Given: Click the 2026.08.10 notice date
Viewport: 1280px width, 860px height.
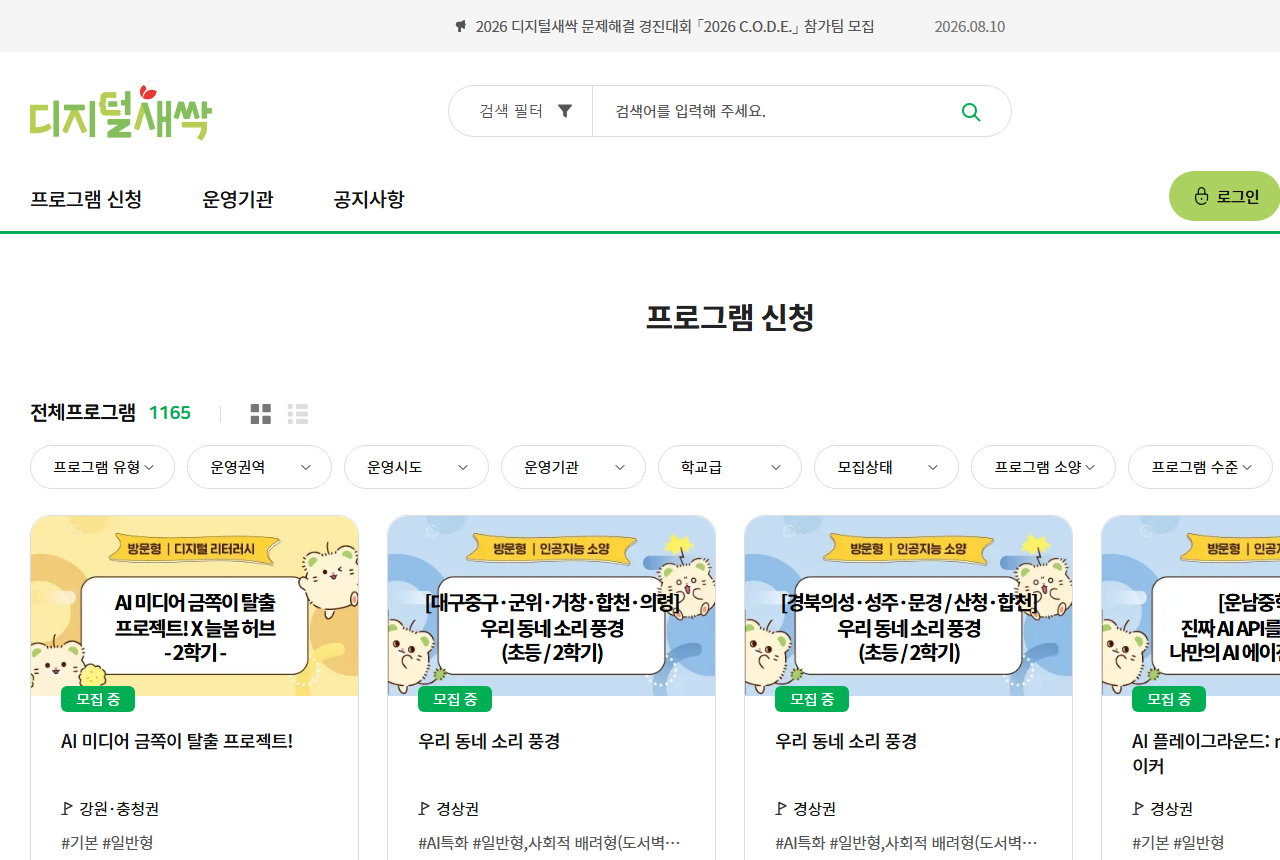Looking at the screenshot, I should [x=970, y=26].
